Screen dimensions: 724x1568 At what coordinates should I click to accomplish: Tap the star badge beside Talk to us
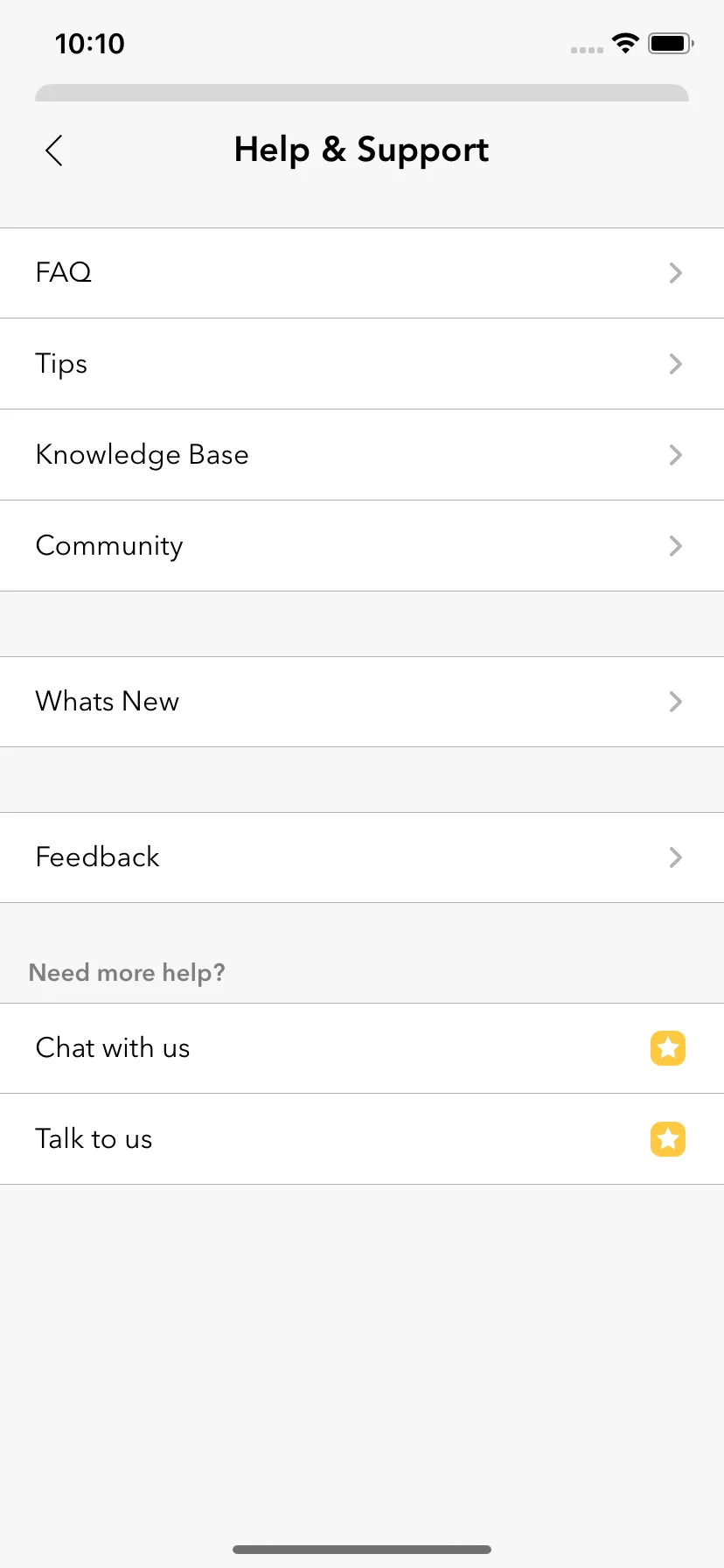click(x=668, y=1139)
